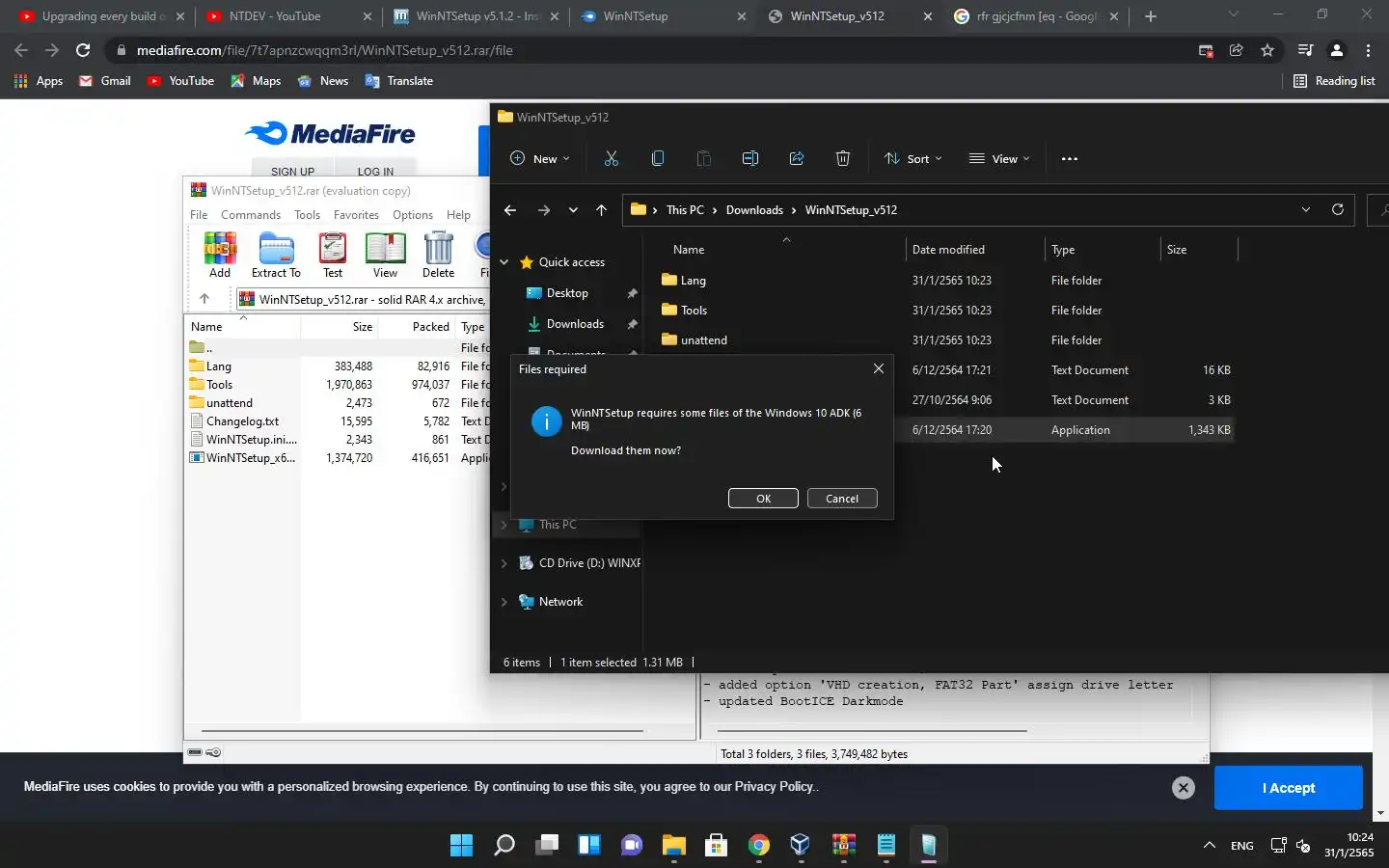Screen dimensions: 1389x868
Task: Open YouTube bookmark
Action: tap(180, 81)
